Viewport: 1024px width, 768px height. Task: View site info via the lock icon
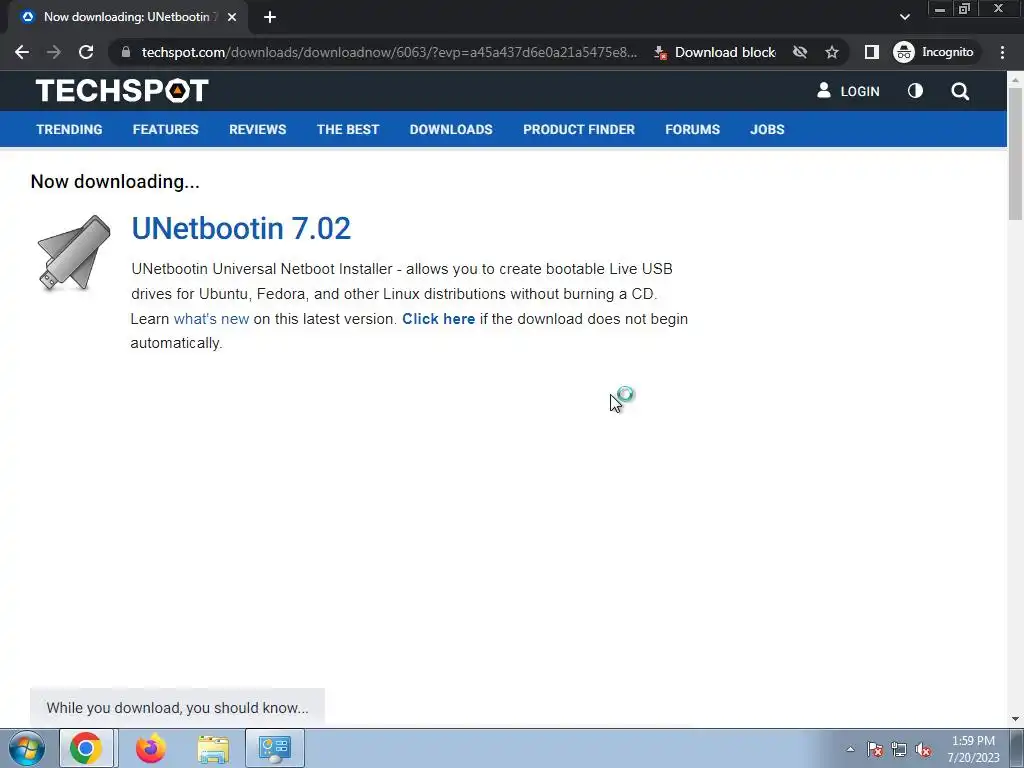coord(126,52)
